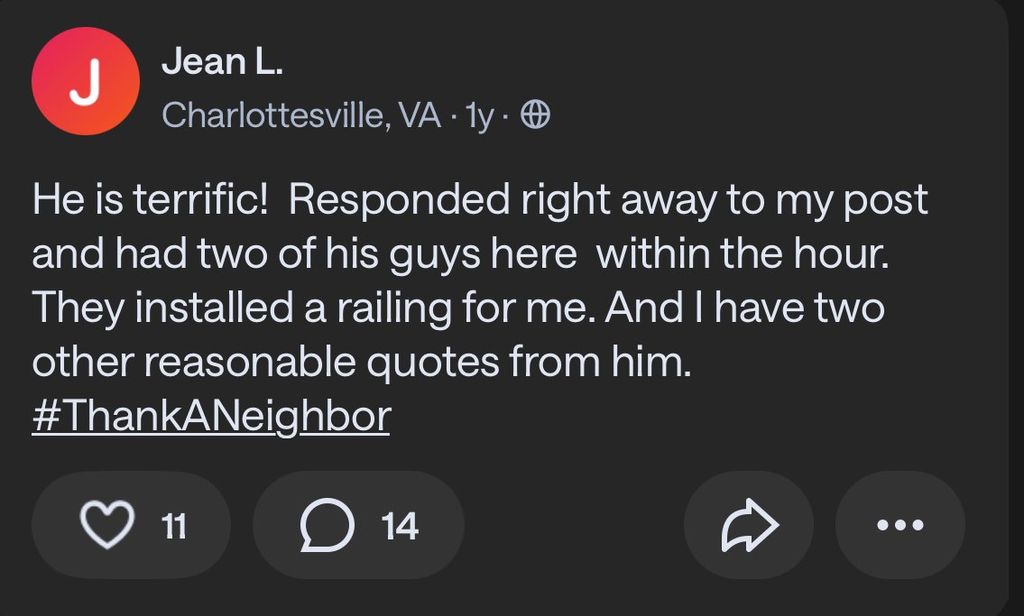View Jean L.'s profile via name

[222, 63]
